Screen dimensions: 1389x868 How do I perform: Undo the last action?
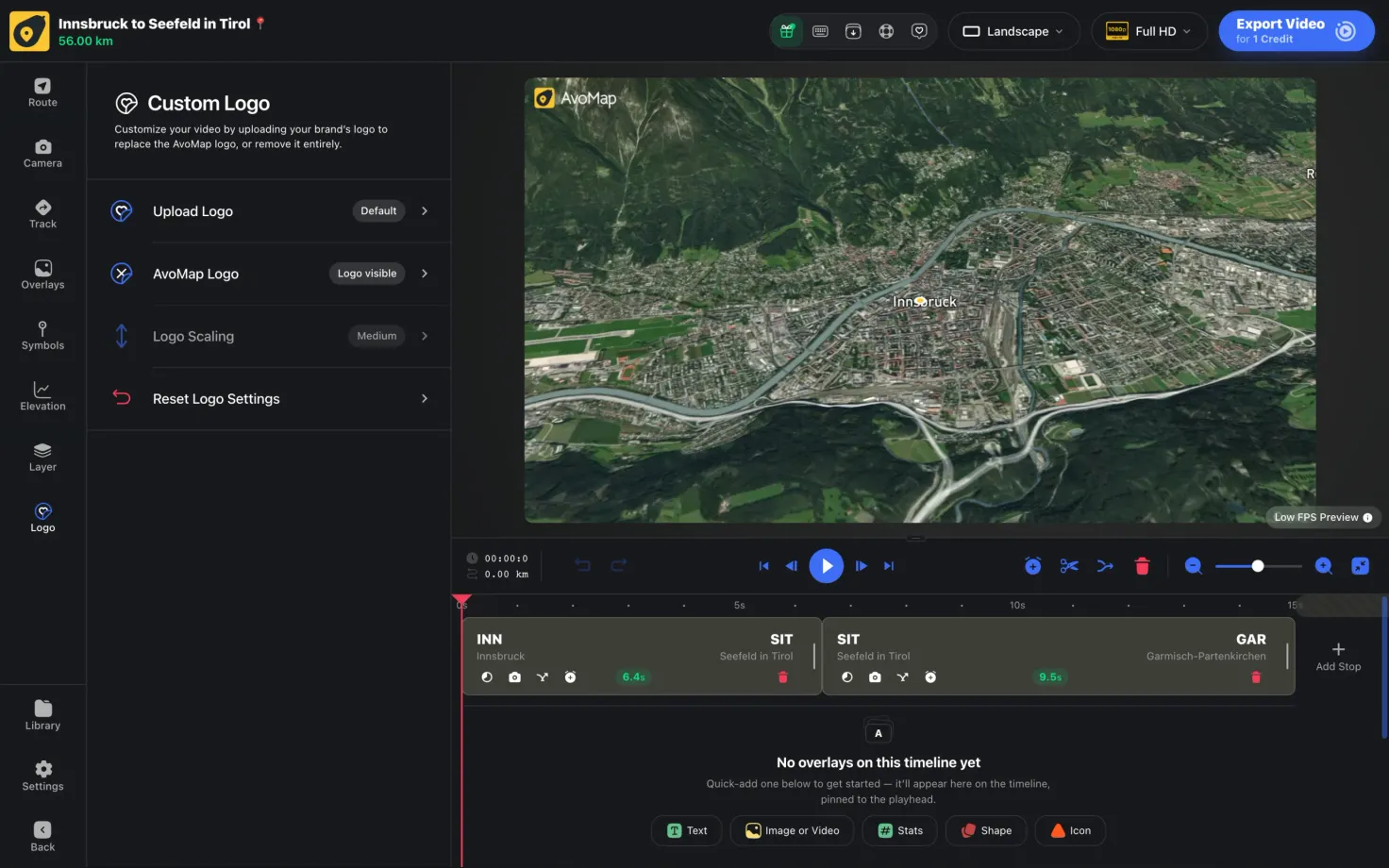click(582, 565)
